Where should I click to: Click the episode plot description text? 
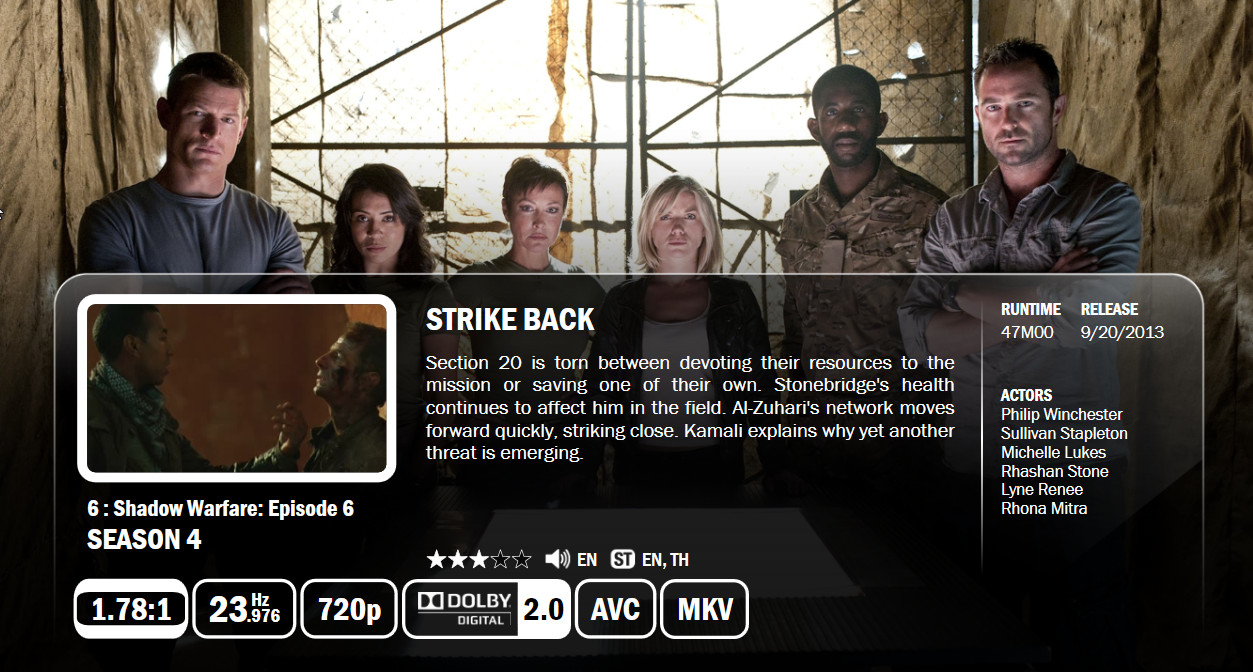pyautogui.click(x=690, y=407)
